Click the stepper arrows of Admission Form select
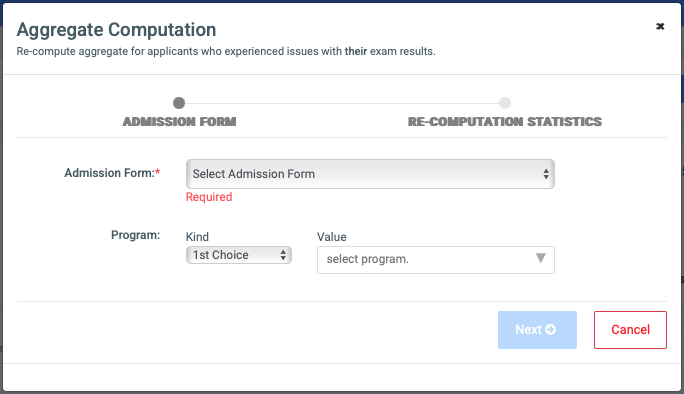 click(546, 174)
